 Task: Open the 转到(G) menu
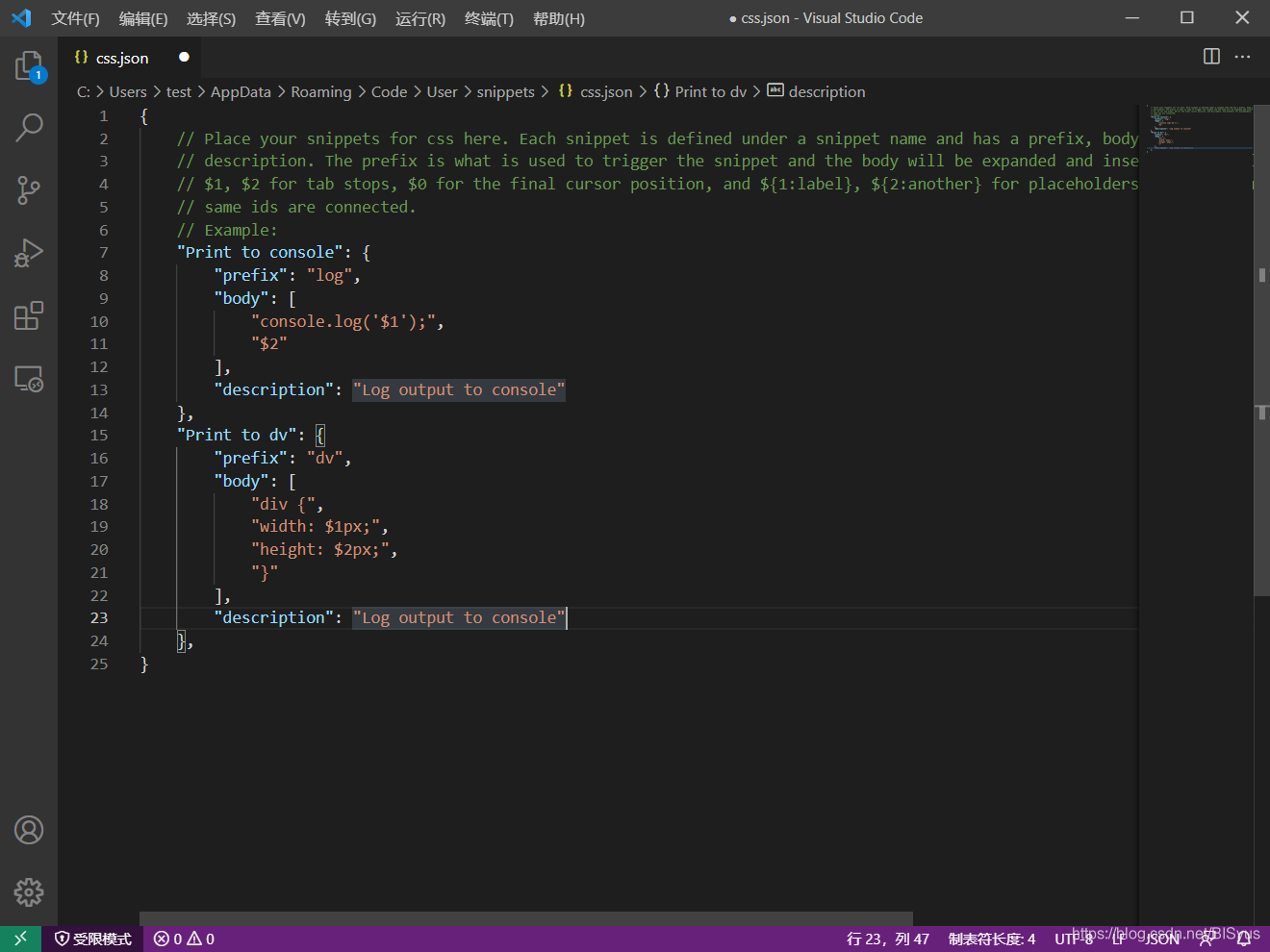coord(350,18)
